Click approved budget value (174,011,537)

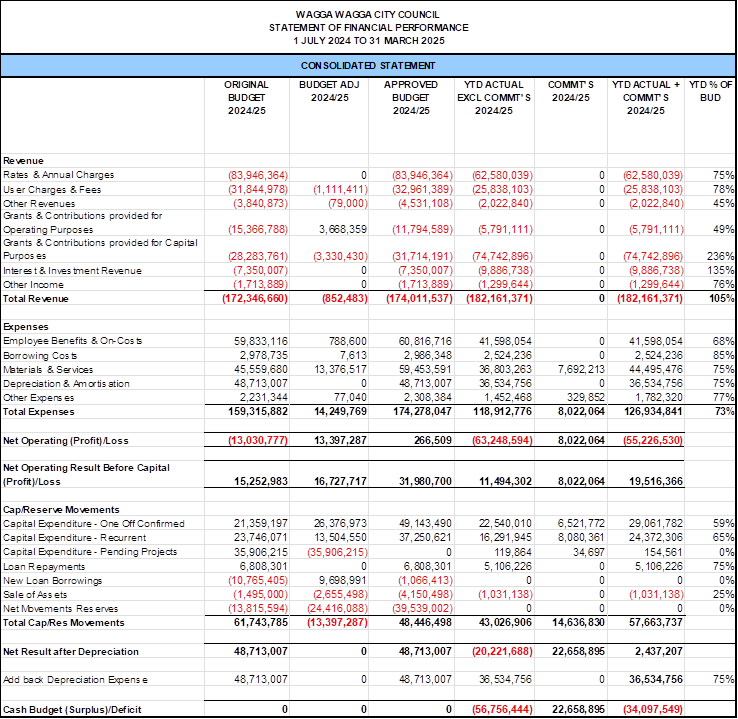[419, 299]
